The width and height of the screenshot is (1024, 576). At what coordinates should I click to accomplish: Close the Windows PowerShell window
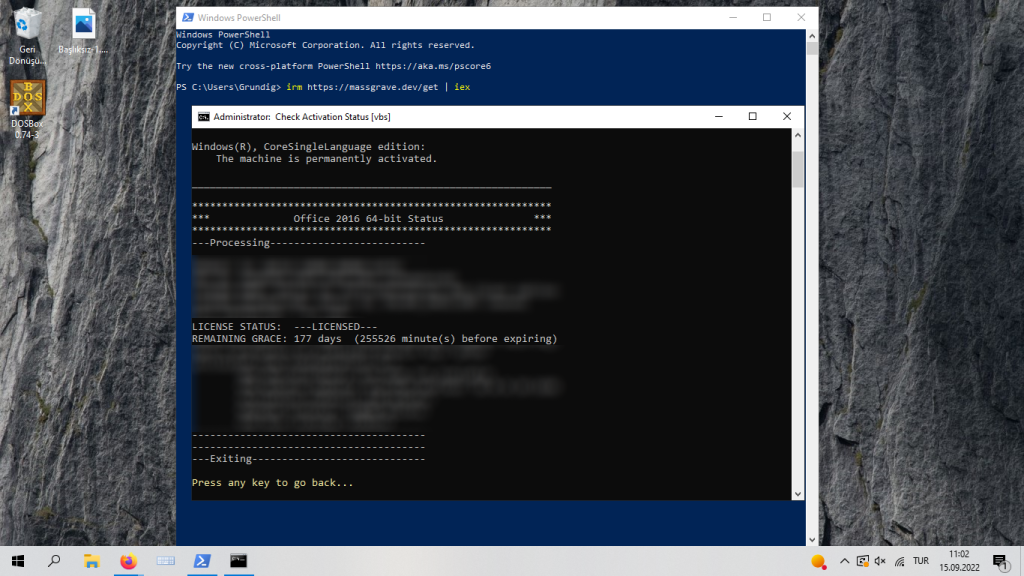[x=801, y=18]
